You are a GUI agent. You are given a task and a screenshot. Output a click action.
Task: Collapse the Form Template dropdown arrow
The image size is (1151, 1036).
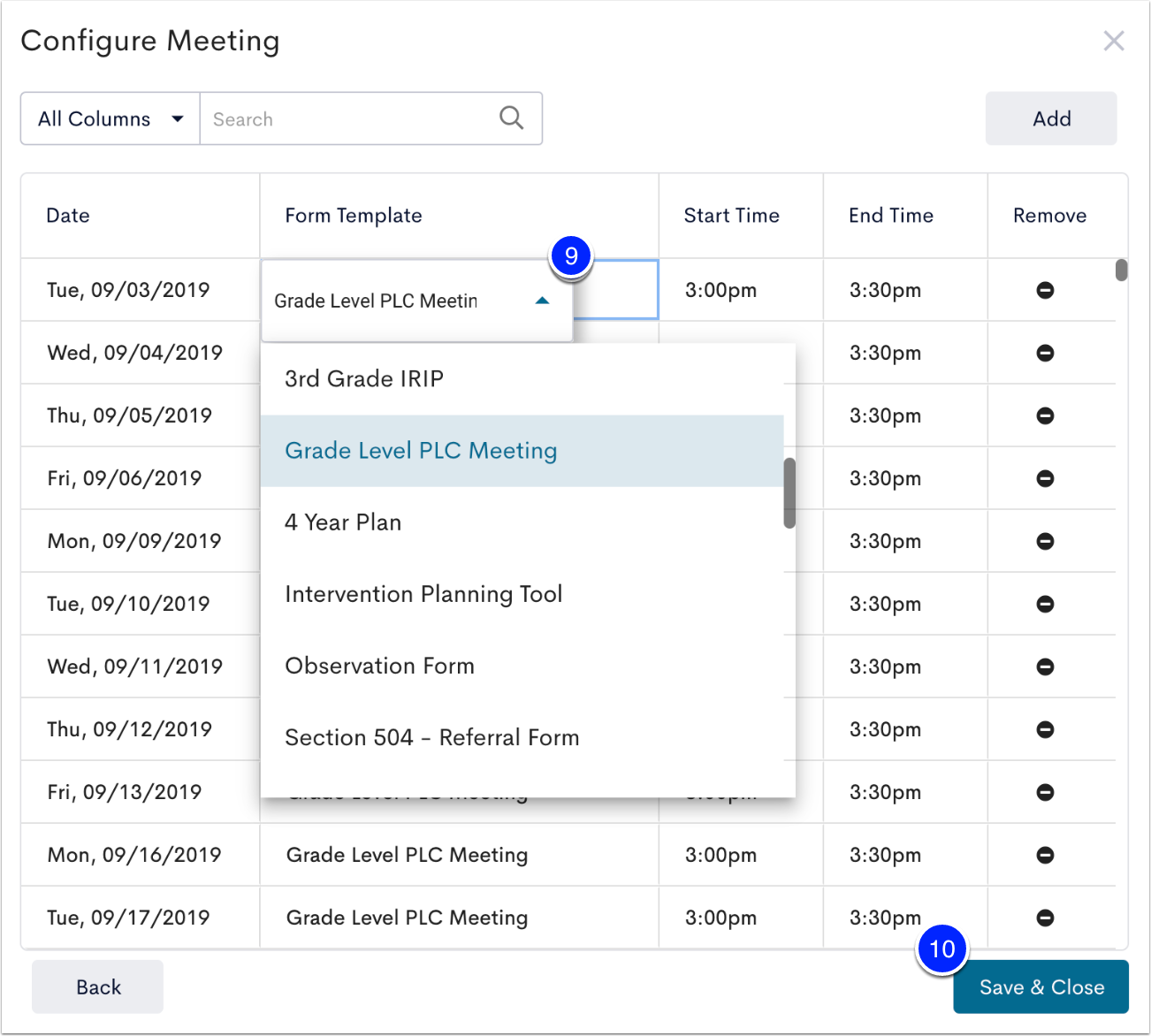pos(543,301)
